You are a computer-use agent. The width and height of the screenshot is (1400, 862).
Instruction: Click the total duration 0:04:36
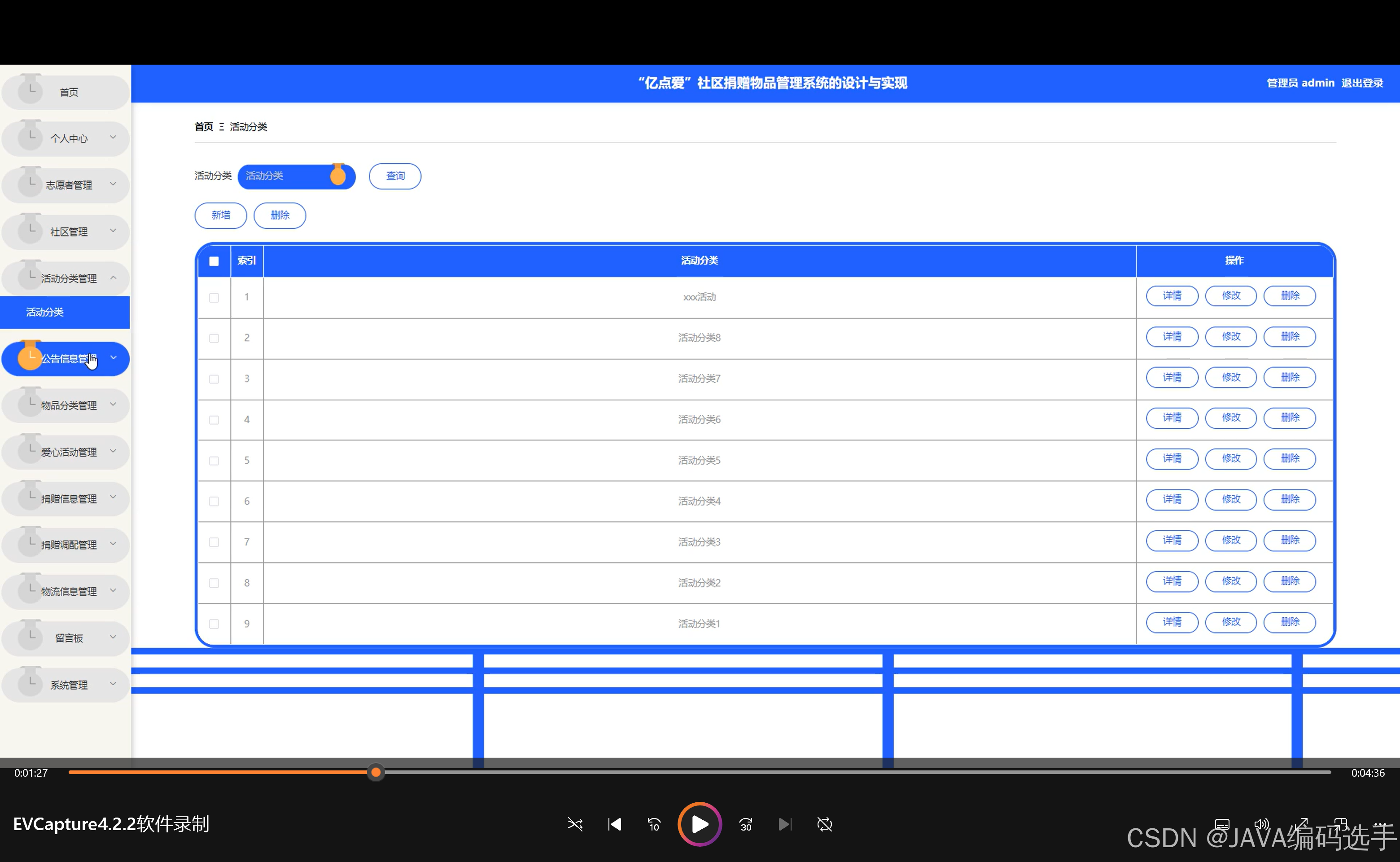pyautogui.click(x=1368, y=773)
